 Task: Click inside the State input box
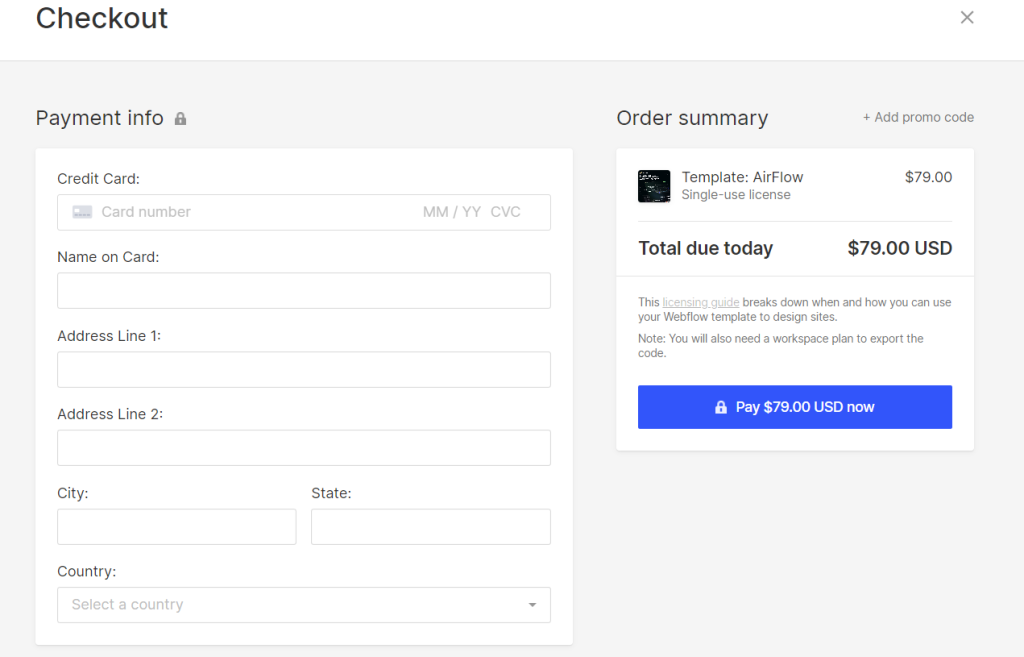tap(430, 526)
